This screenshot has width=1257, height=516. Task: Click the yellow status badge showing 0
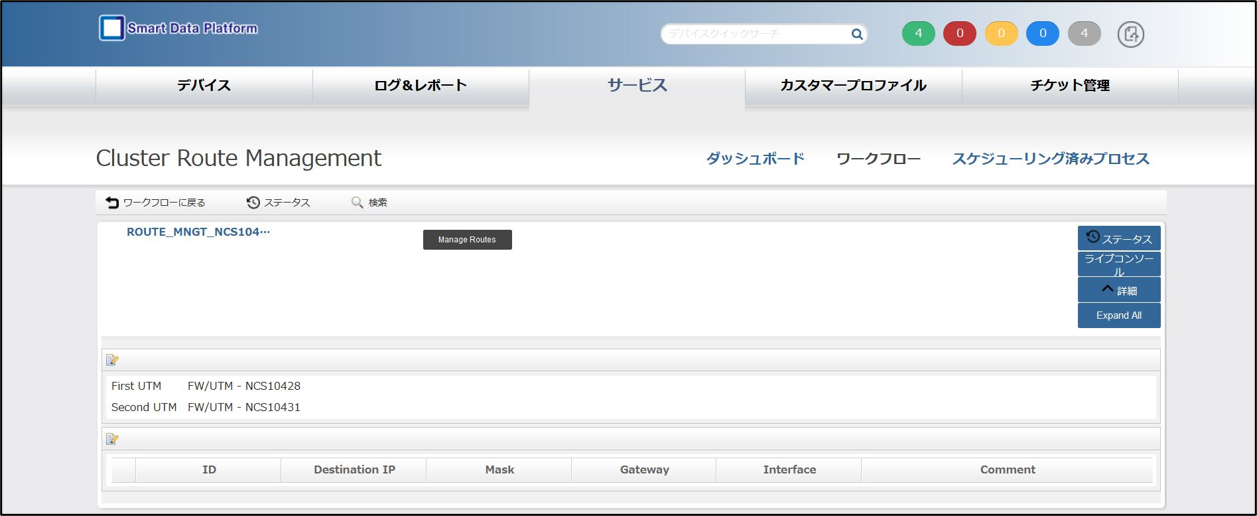[1001, 34]
